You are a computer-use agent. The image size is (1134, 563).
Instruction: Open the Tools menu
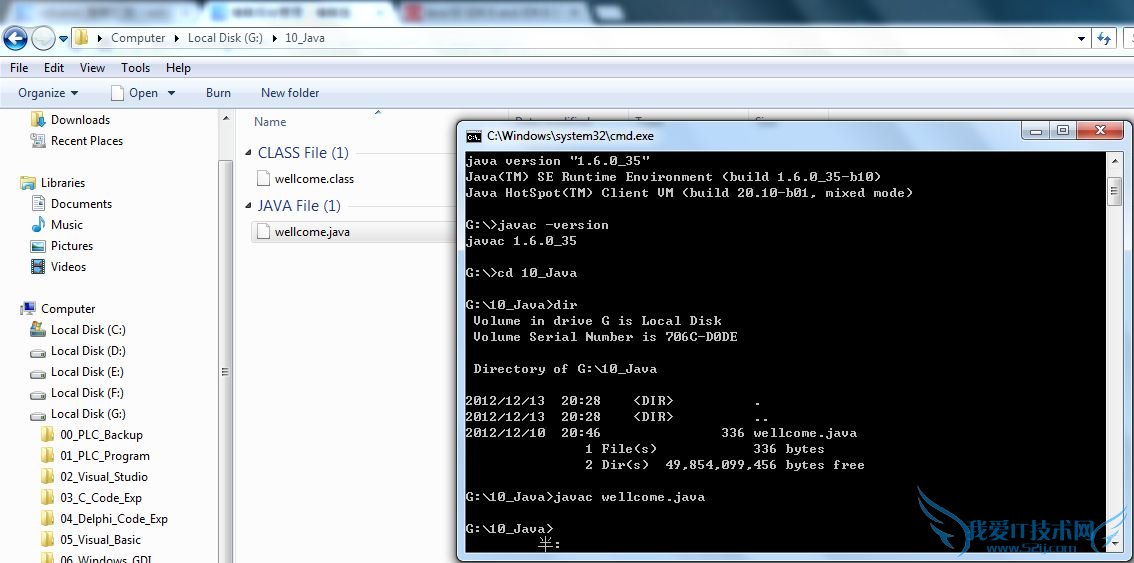tap(135, 68)
